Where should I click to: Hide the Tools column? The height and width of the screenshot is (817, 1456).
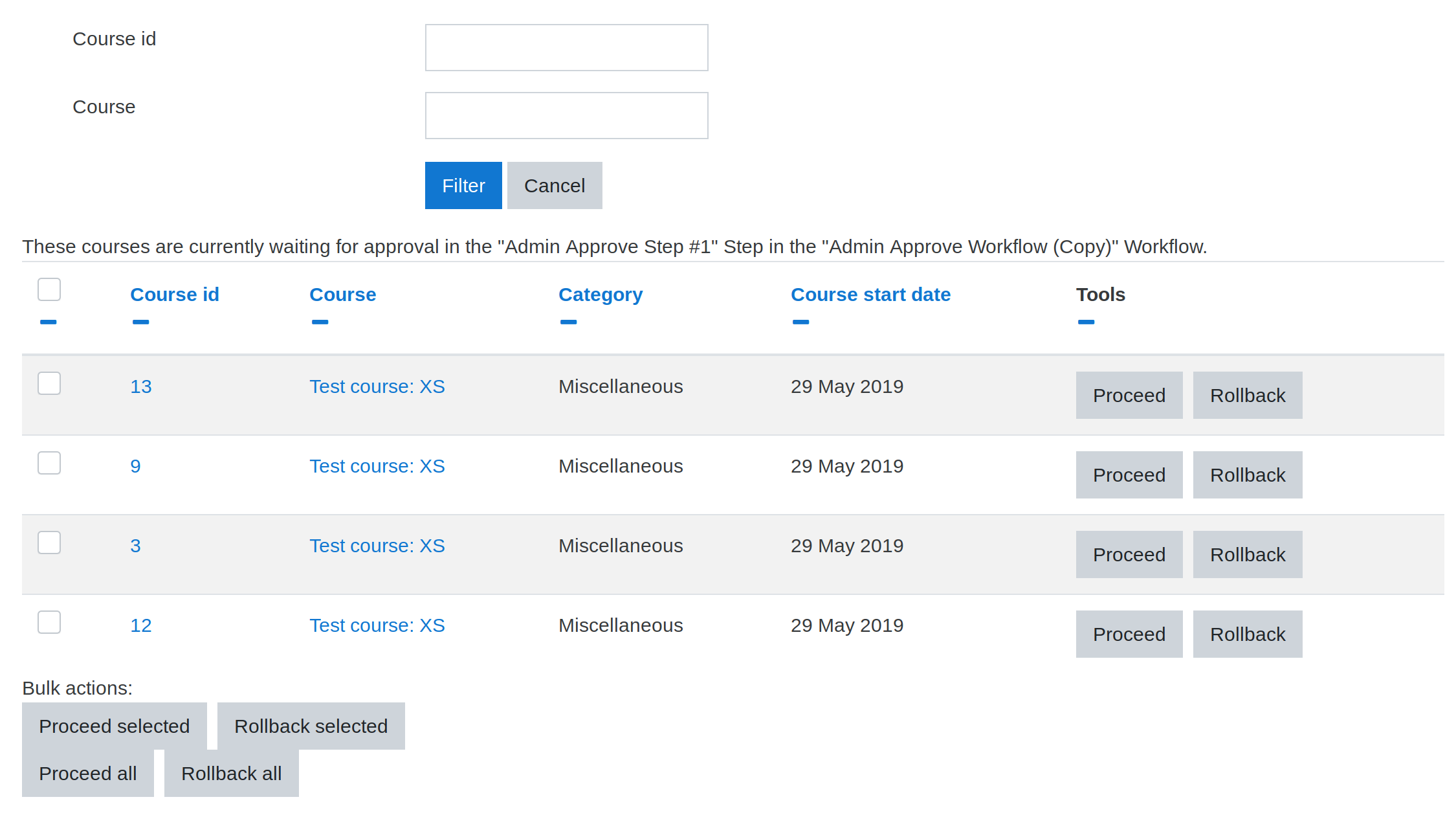tap(1086, 322)
